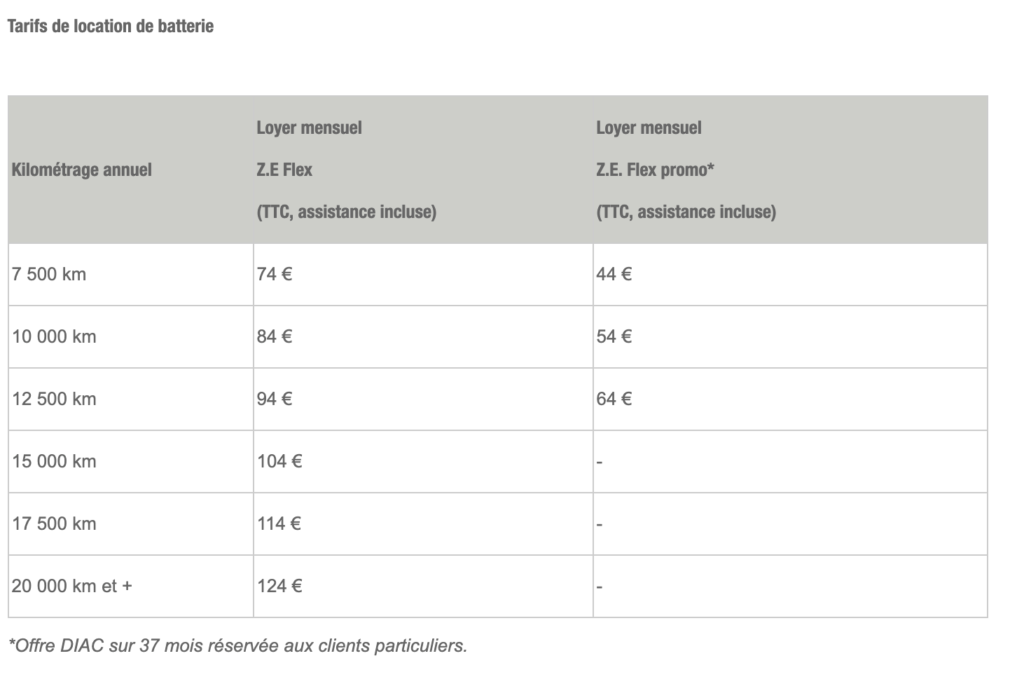Select the '15 000 km' mileage cell

131,462
